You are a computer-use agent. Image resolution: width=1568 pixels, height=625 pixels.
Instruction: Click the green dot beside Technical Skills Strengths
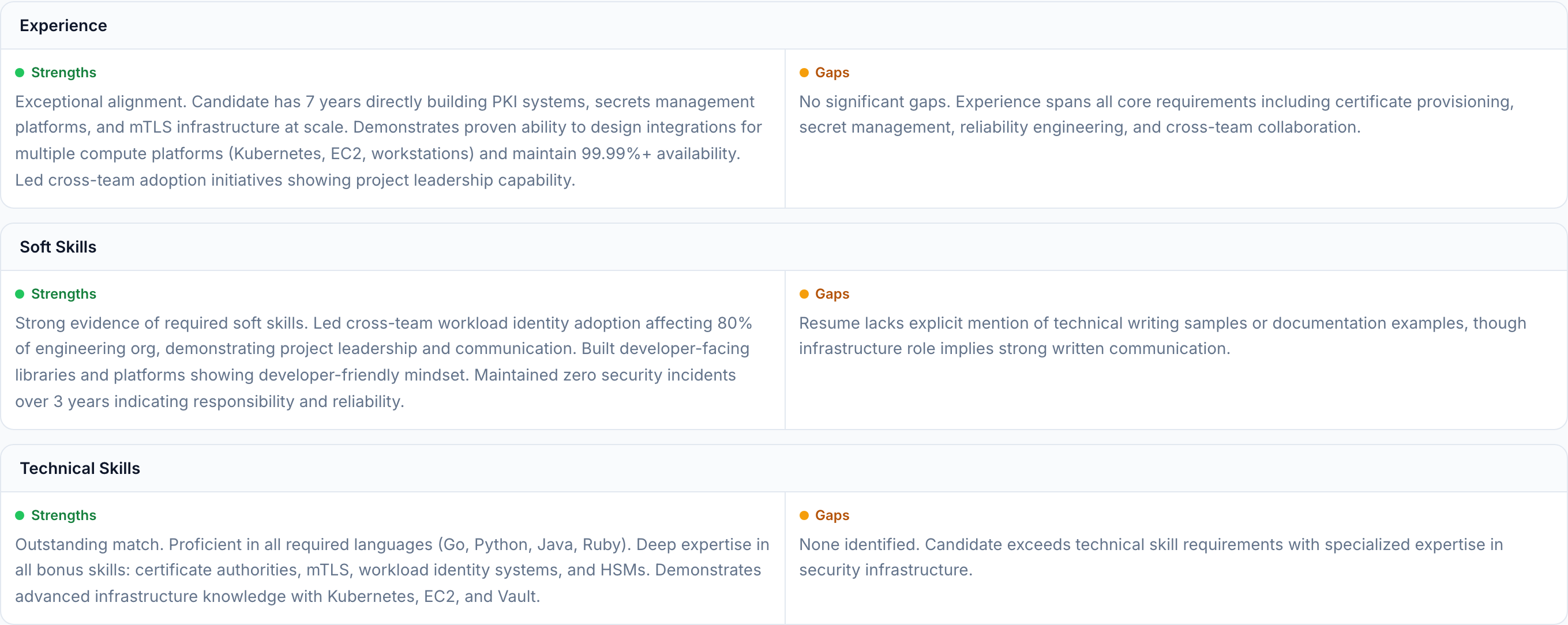pyautogui.click(x=20, y=515)
